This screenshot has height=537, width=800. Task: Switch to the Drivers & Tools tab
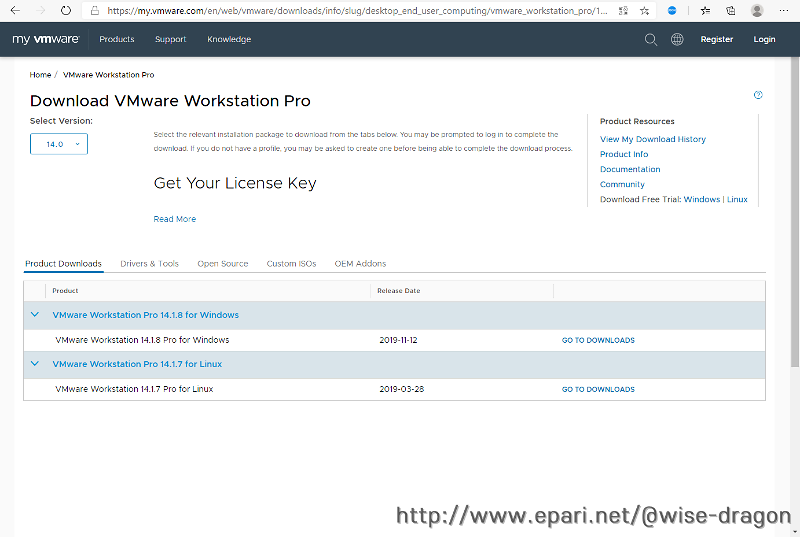(x=149, y=264)
